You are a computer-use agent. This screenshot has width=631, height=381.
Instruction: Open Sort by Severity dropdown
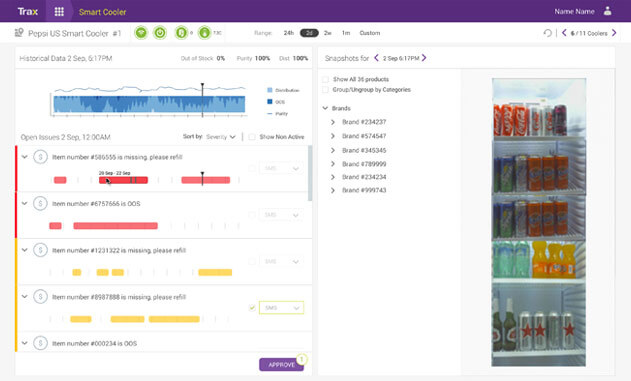tap(221, 137)
